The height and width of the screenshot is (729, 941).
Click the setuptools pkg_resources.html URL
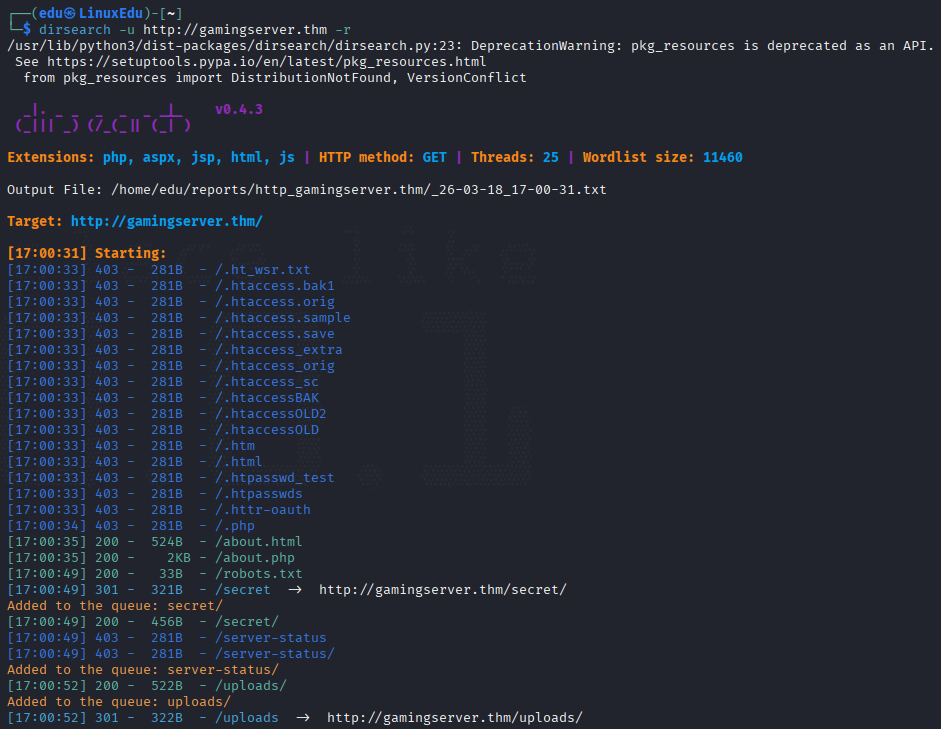point(266,62)
